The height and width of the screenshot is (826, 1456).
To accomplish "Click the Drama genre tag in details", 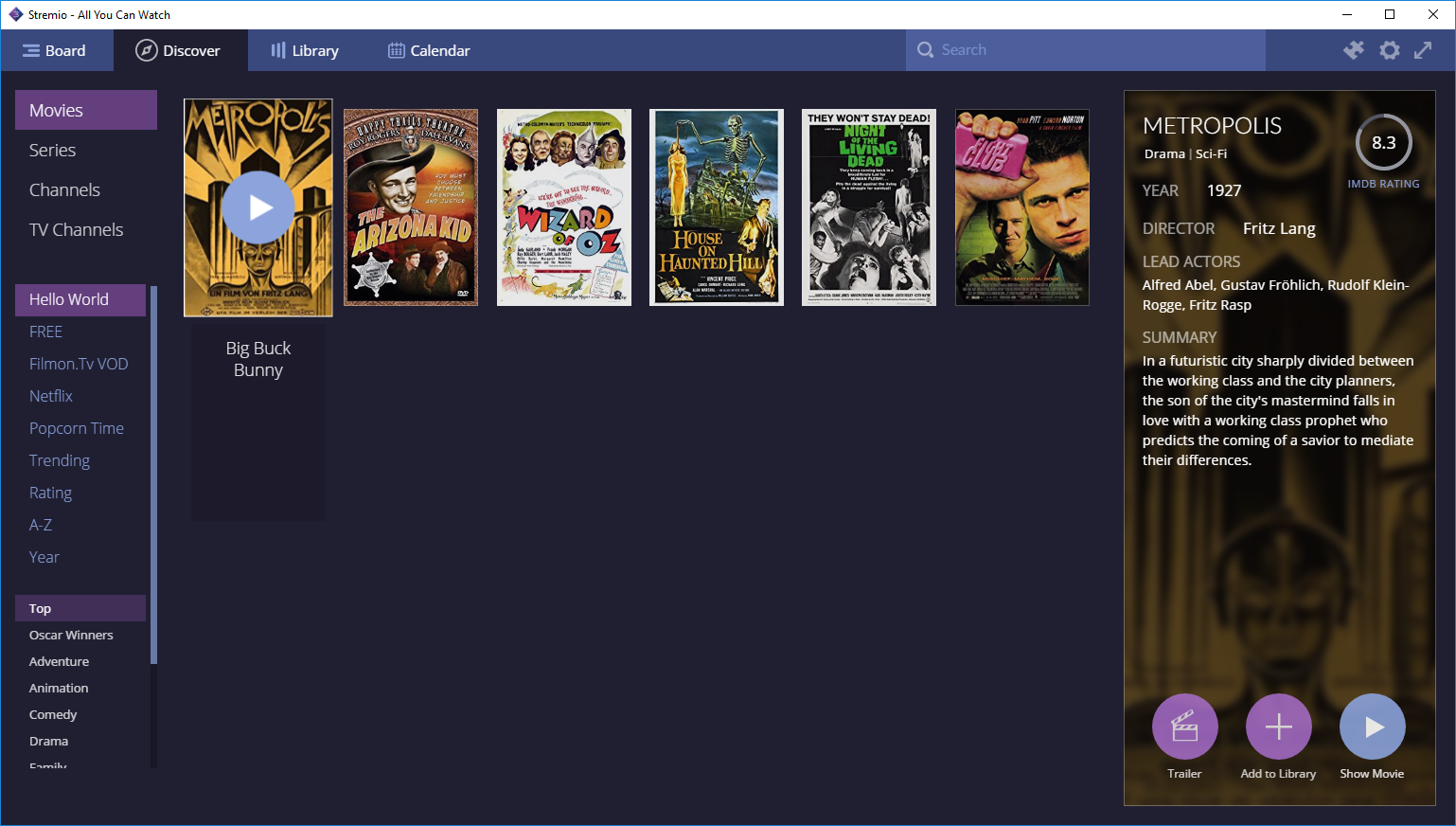I will coord(1164,153).
